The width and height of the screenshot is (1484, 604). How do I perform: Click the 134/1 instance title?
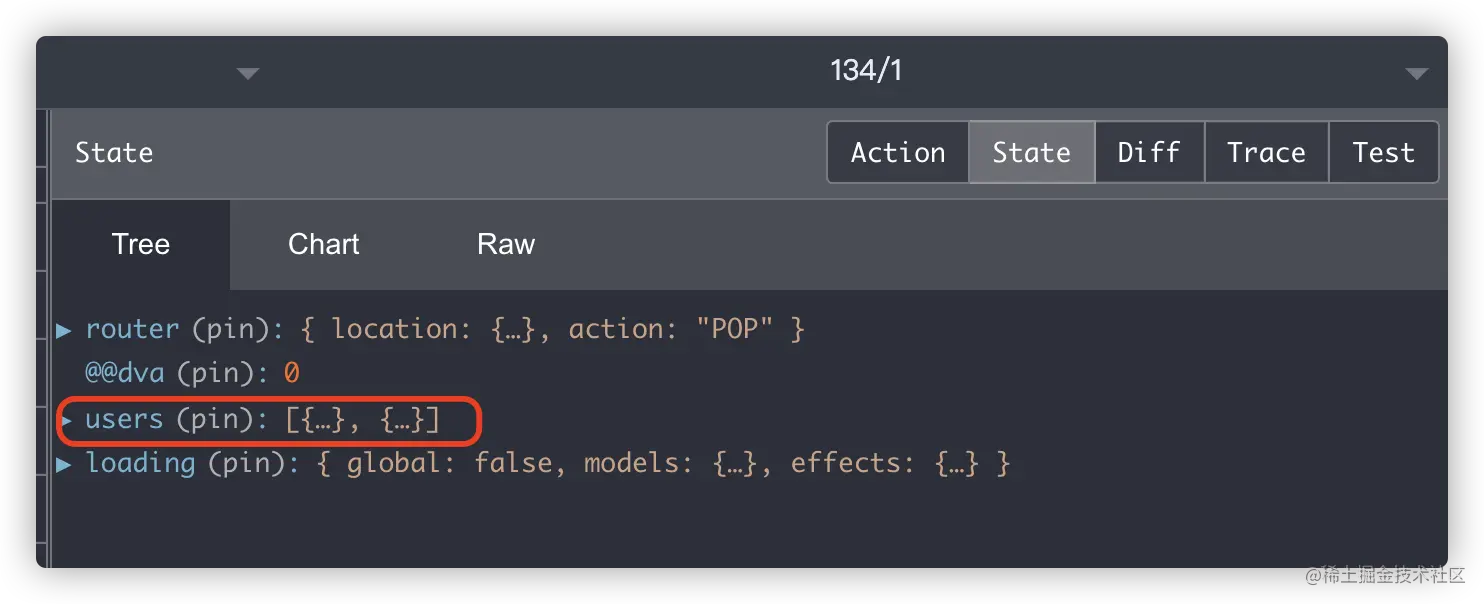pos(866,71)
